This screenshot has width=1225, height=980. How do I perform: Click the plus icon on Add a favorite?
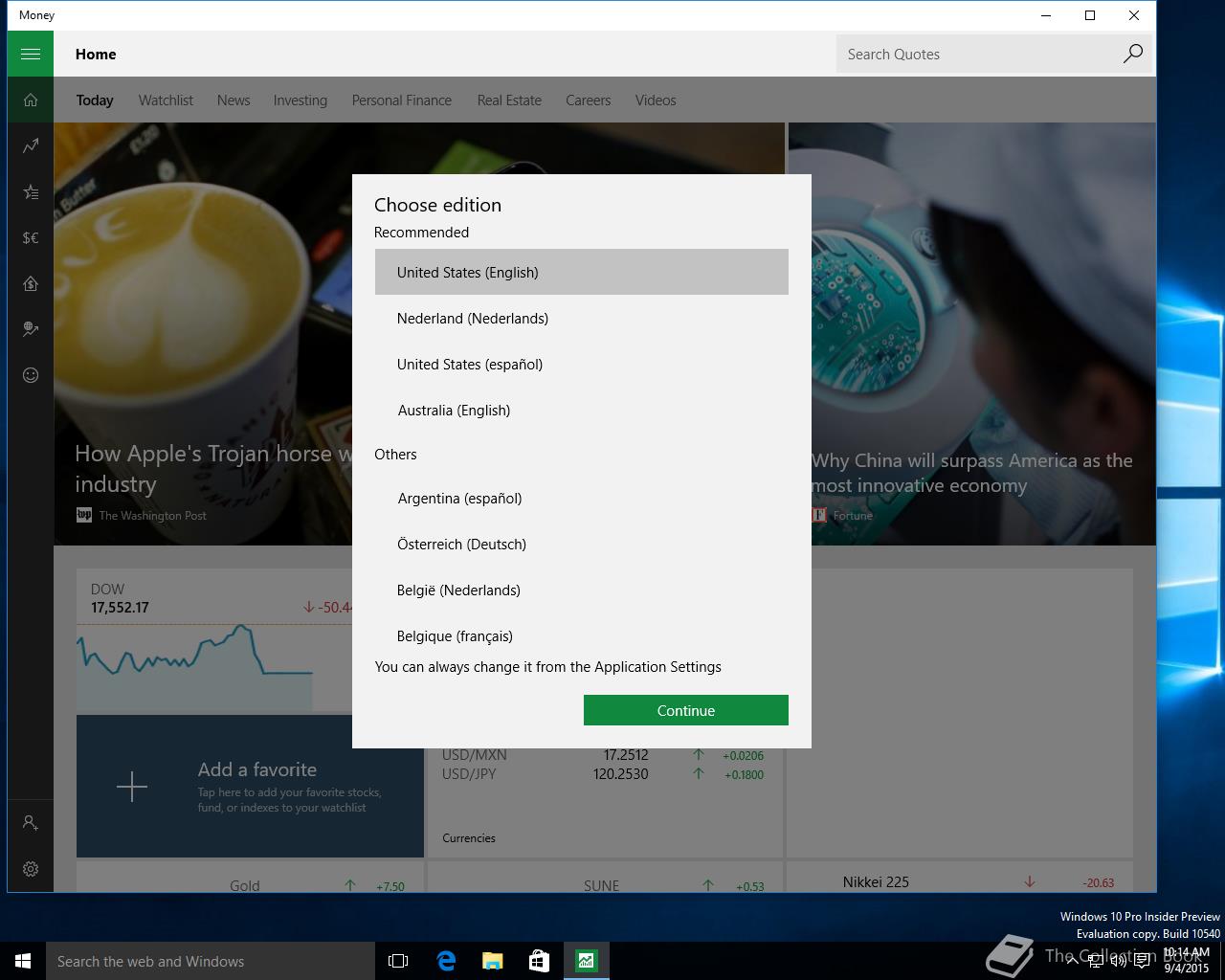132,787
